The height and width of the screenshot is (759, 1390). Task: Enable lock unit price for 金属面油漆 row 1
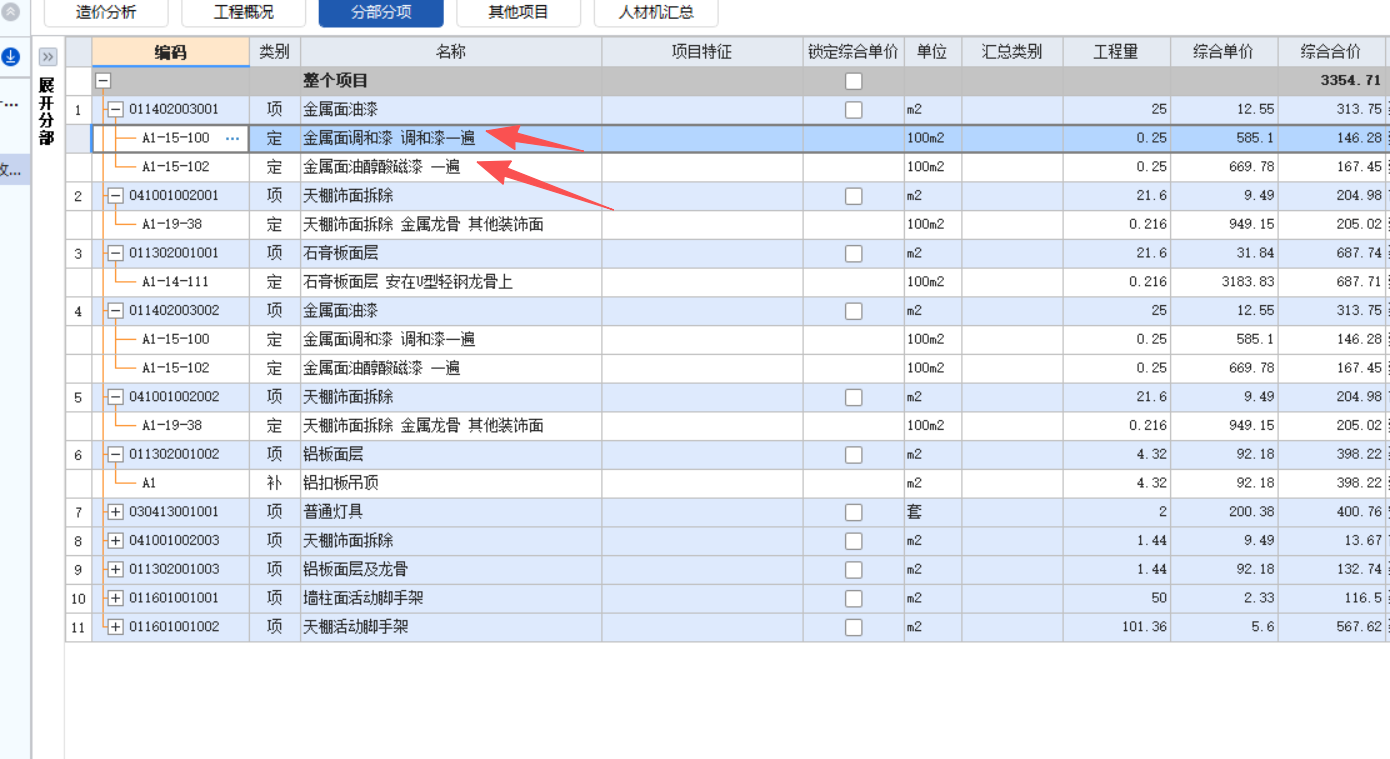(853, 109)
